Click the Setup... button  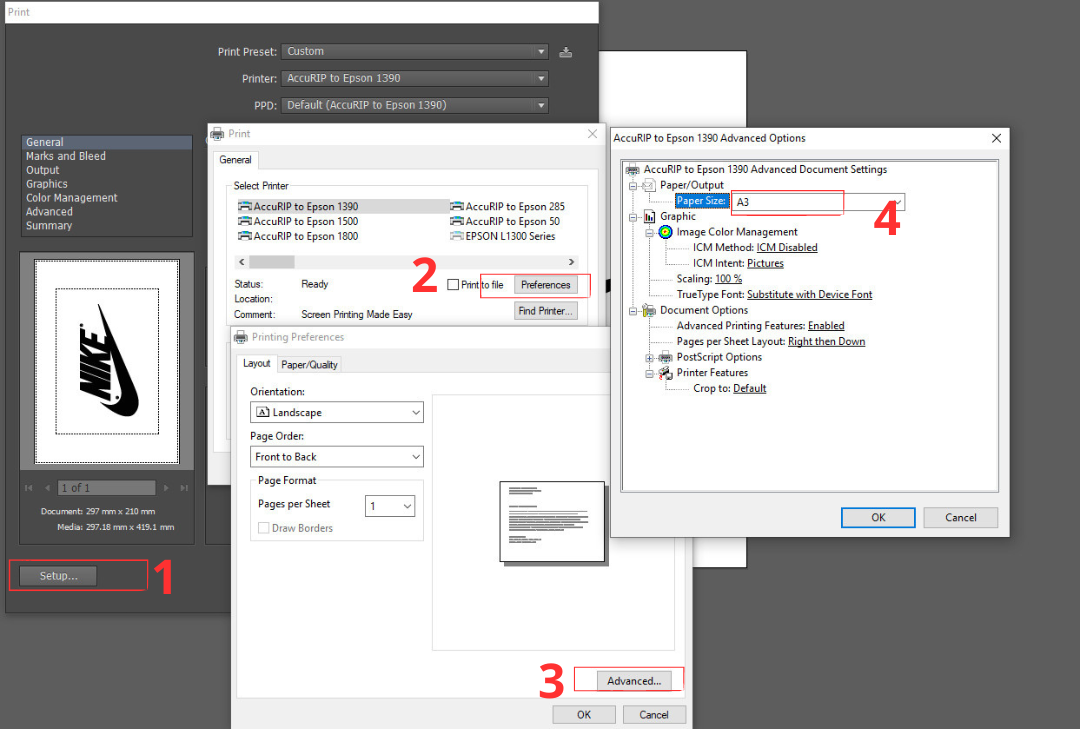[x=59, y=576]
